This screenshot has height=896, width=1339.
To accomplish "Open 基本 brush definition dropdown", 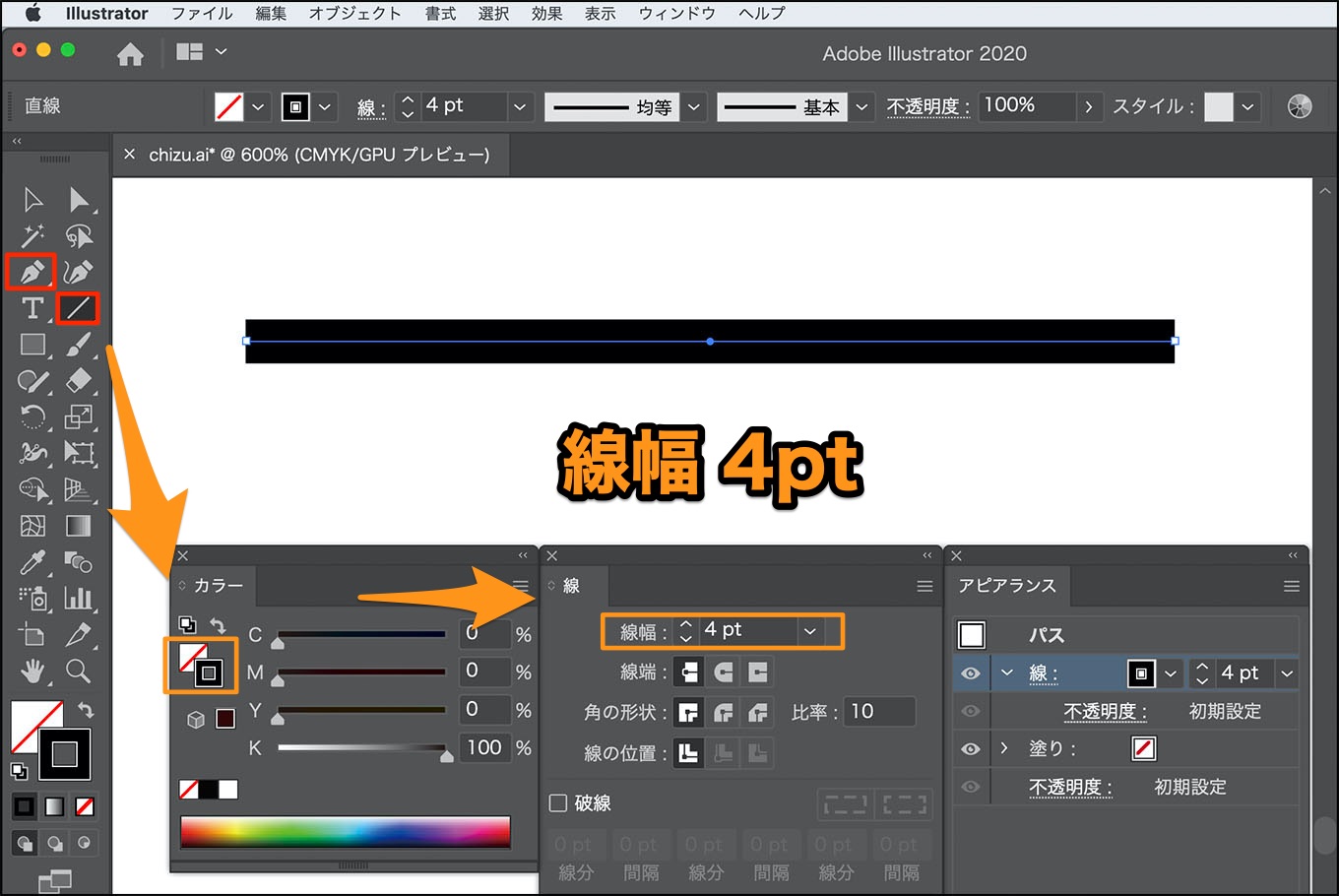I will [x=862, y=106].
